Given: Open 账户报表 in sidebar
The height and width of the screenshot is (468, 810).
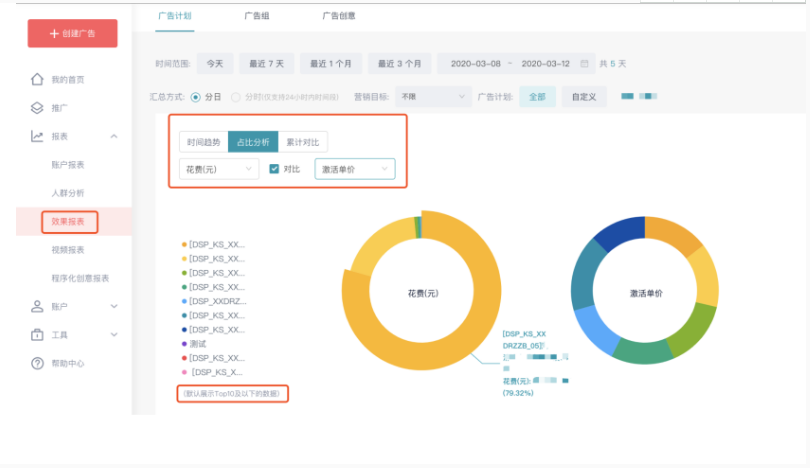Looking at the screenshot, I should coord(68,165).
